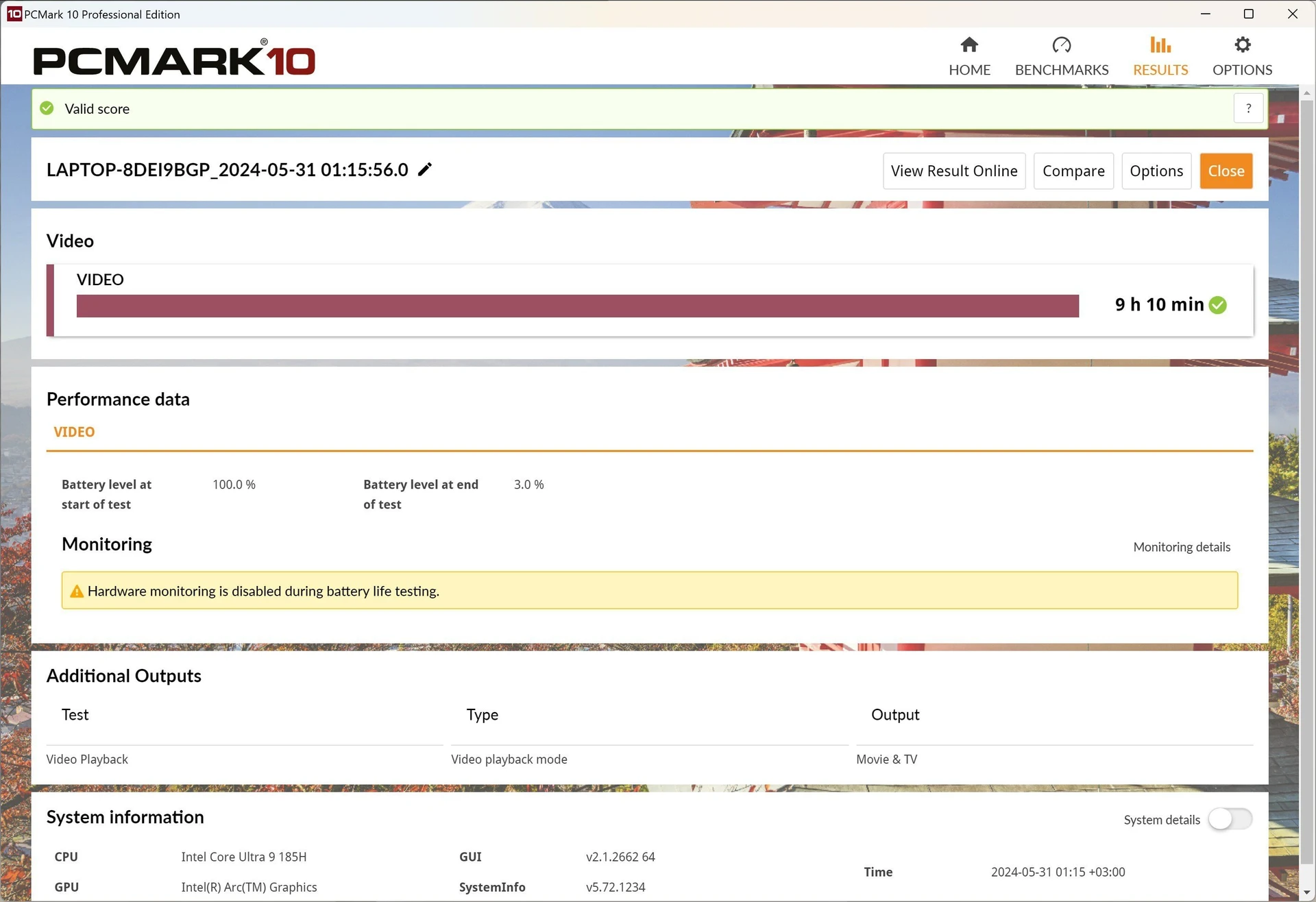1316x902 pixels.
Task: Click the scrollbar up arrow
Action: coord(1307,93)
